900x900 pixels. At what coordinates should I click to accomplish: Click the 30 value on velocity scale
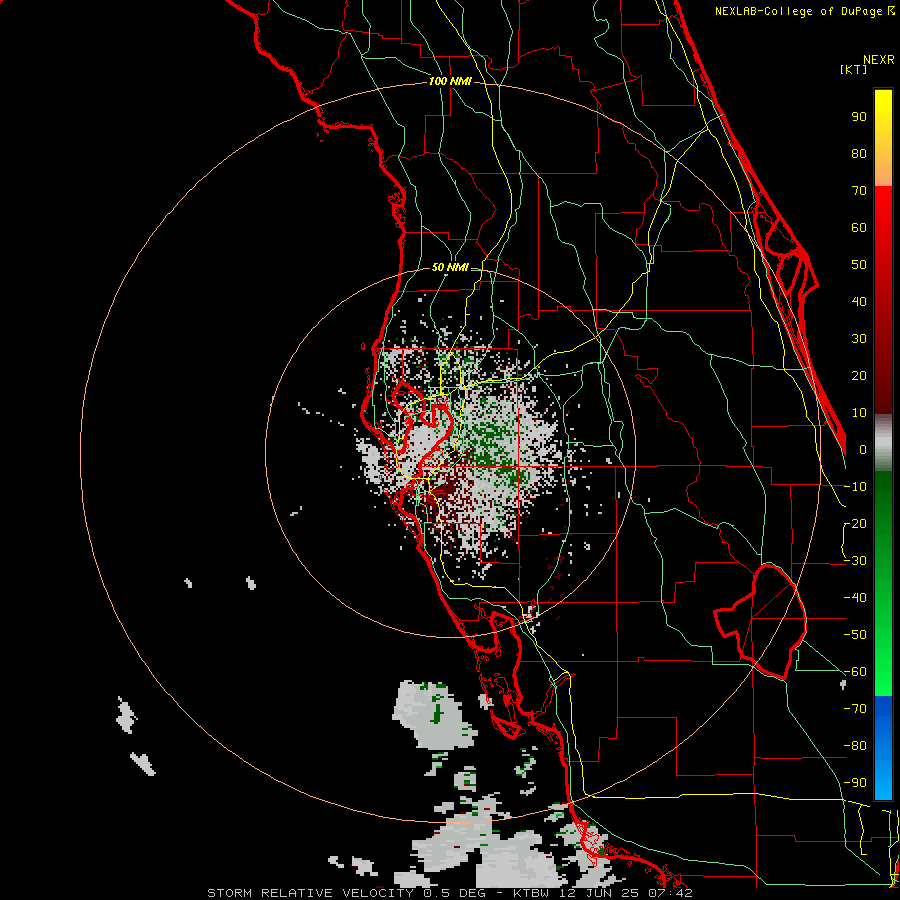859,339
